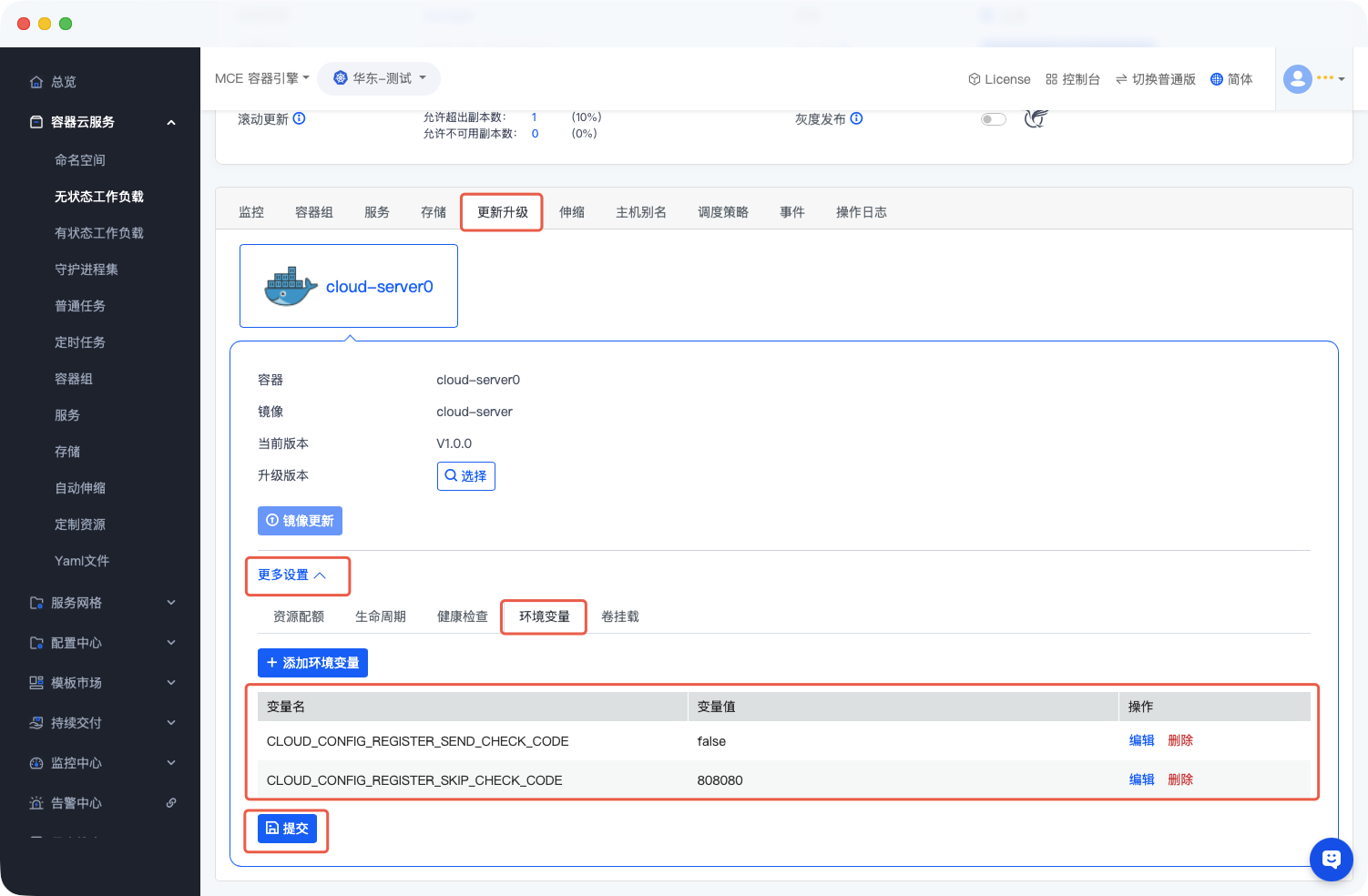Image resolution: width=1368 pixels, height=896 pixels.
Task: Open the 华东-测试 cluster selector
Action: coord(379,78)
